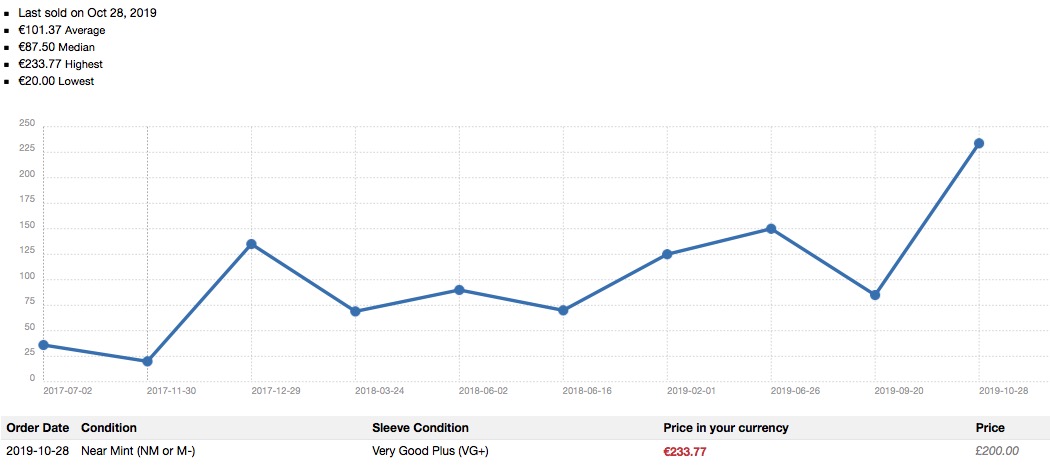Select the 2017-12-29 chart data point

coord(251,244)
